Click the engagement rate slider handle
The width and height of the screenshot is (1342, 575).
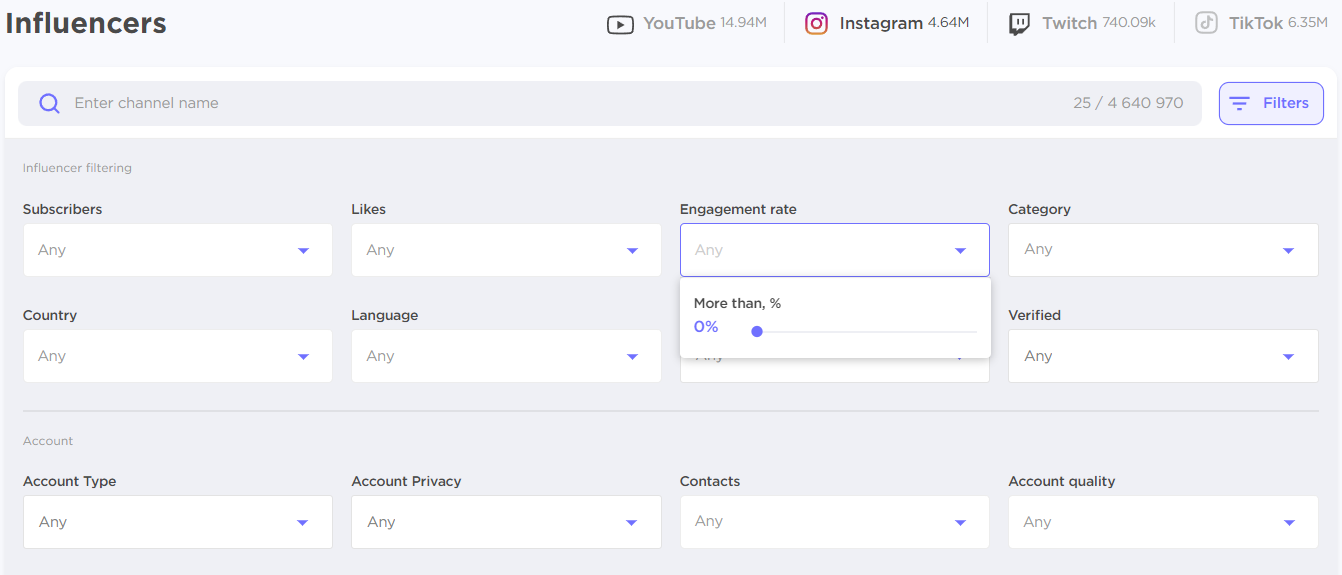(x=757, y=331)
